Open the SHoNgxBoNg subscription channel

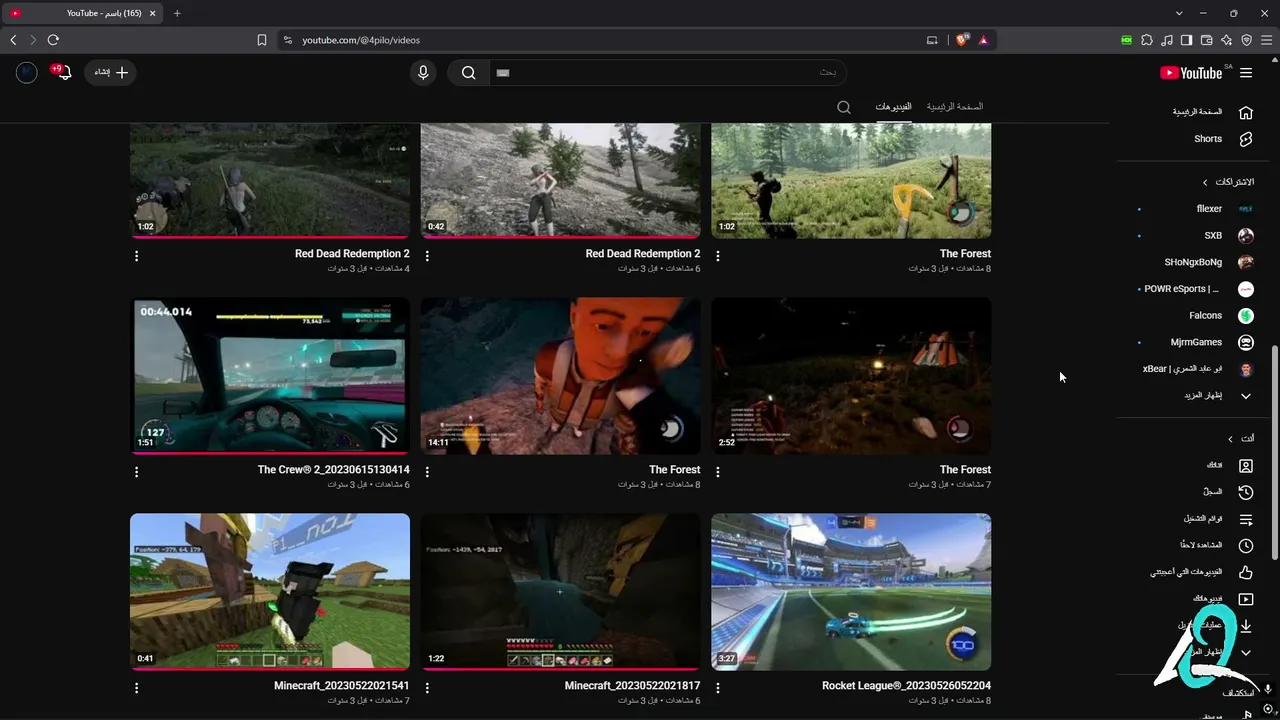pos(1195,262)
